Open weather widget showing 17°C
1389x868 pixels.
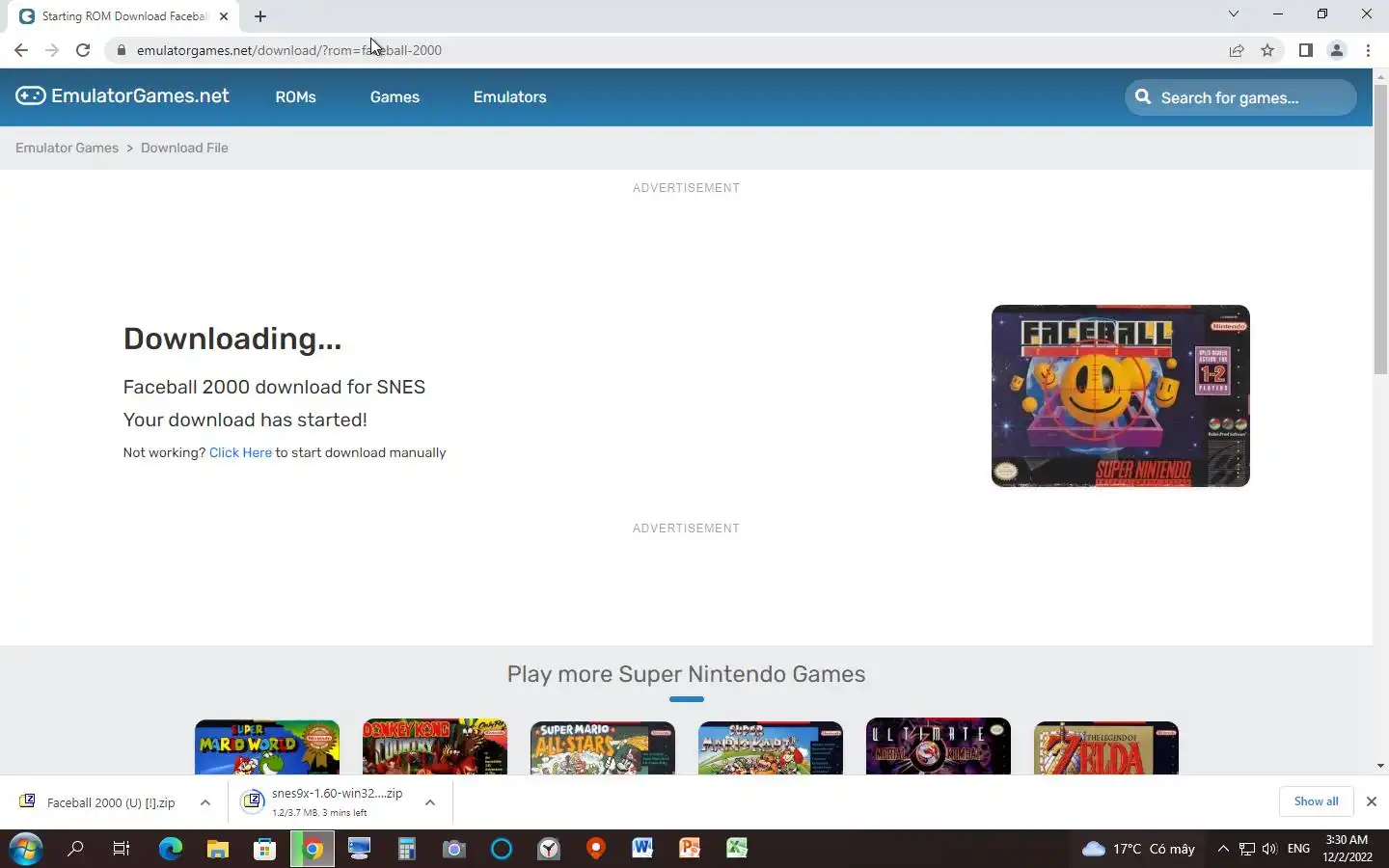(1138, 849)
